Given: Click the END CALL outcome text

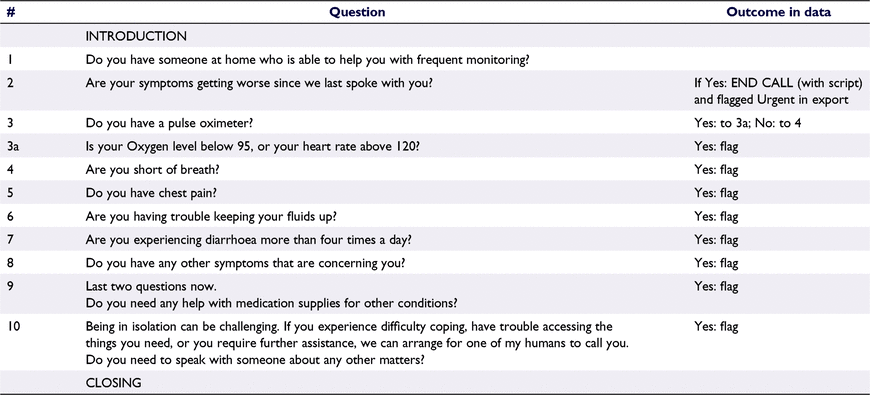Looking at the screenshot, I should (779, 92).
